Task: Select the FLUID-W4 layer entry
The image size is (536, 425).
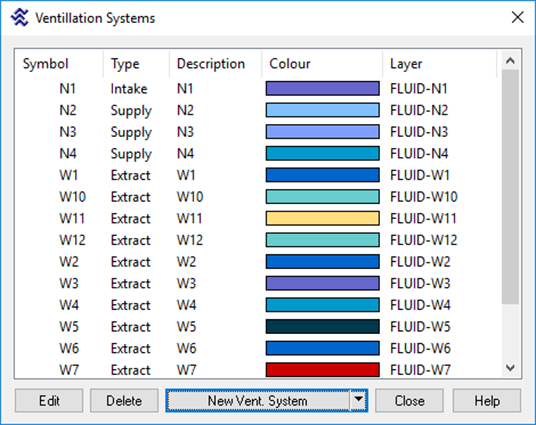Action: point(420,305)
